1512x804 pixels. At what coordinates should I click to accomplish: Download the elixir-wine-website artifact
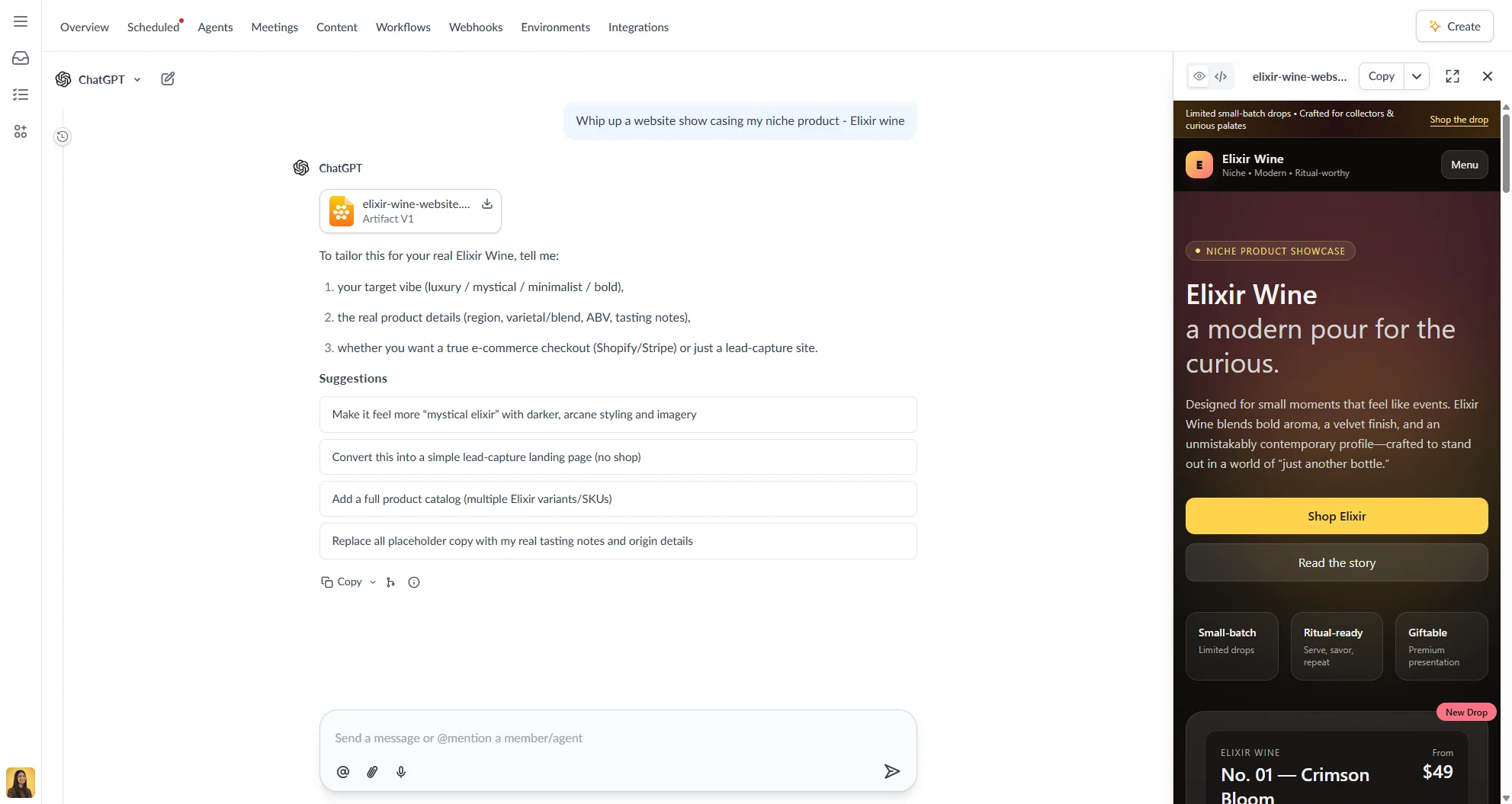pos(487,203)
